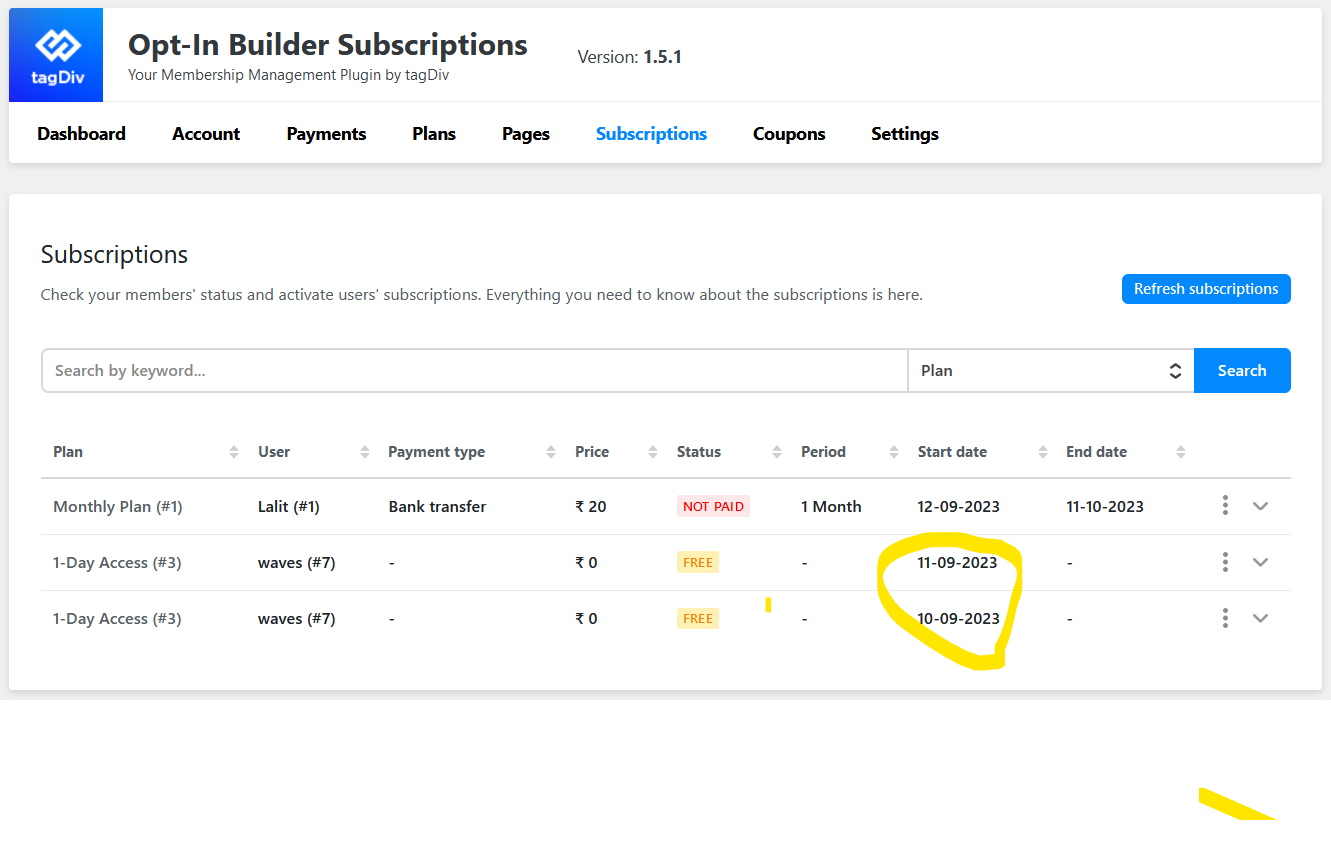
Task: Click the Opt-In Builder Subscriptions title
Action: point(328,45)
